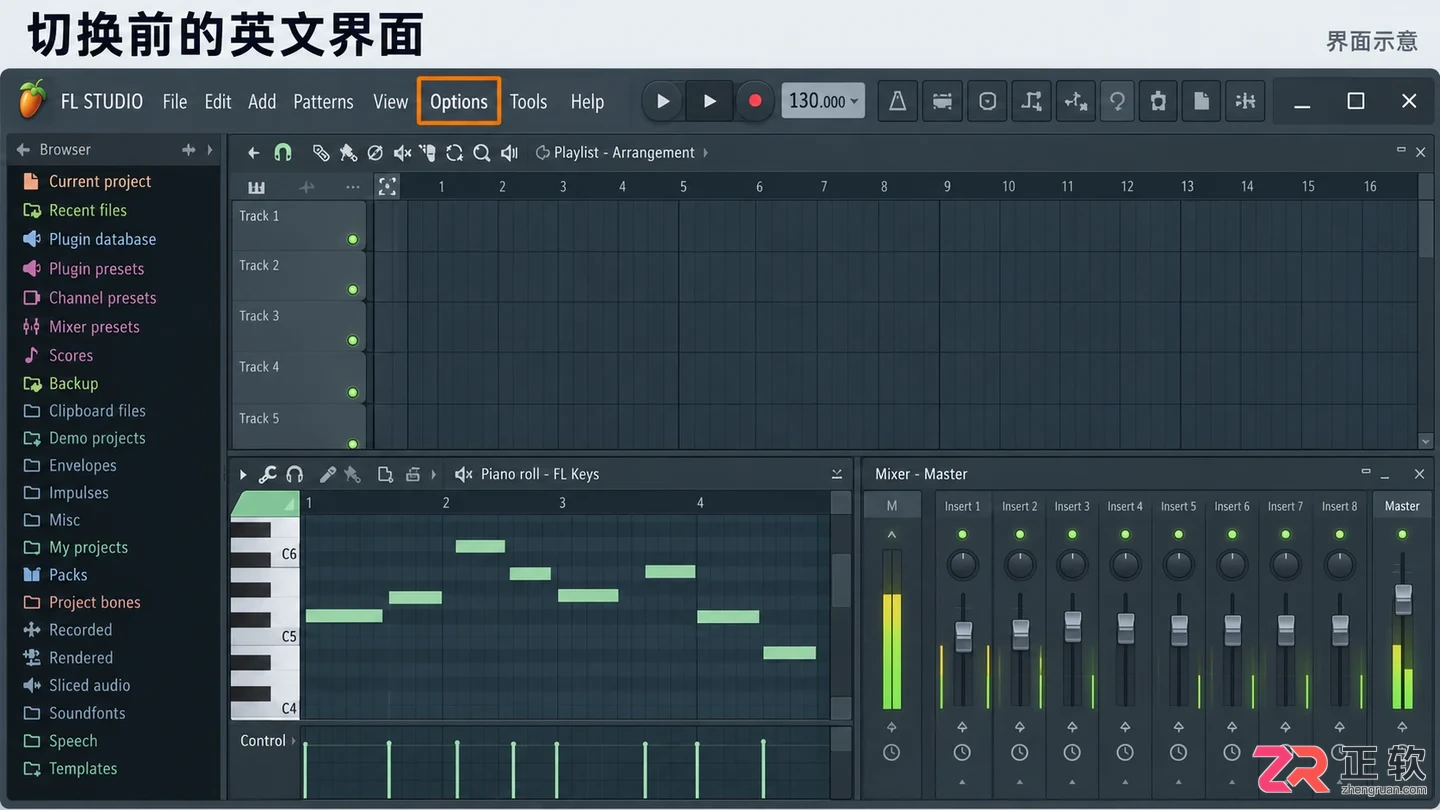Open the File menu
The width and height of the screenshot is (1440, 810).
click(175, 101)
